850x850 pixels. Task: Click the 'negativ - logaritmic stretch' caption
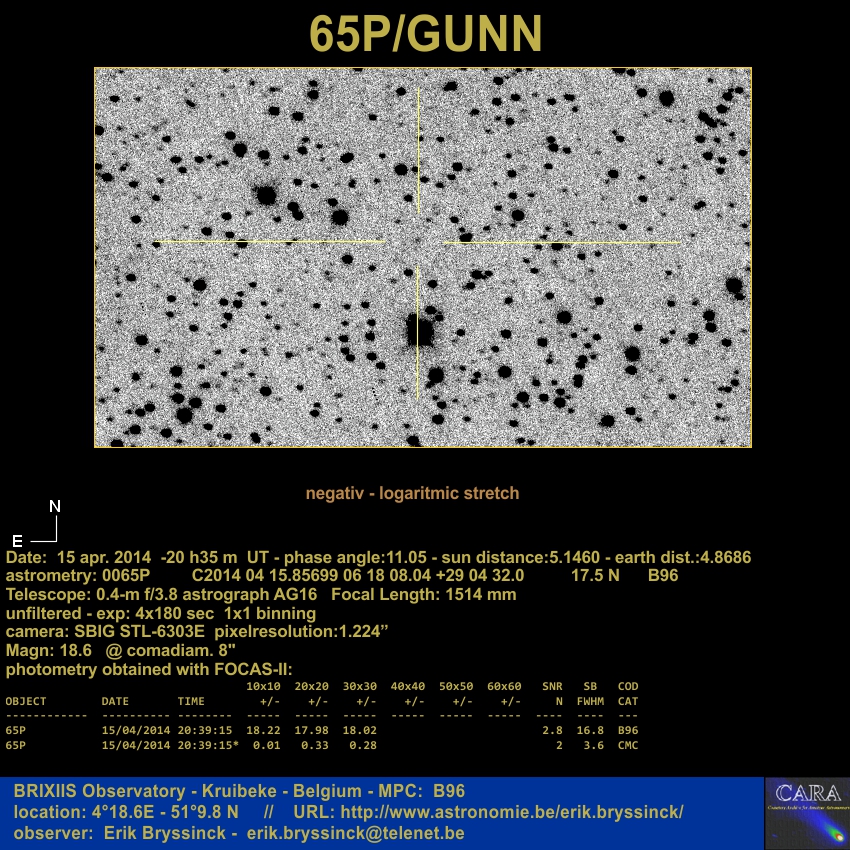coord(412,493)
